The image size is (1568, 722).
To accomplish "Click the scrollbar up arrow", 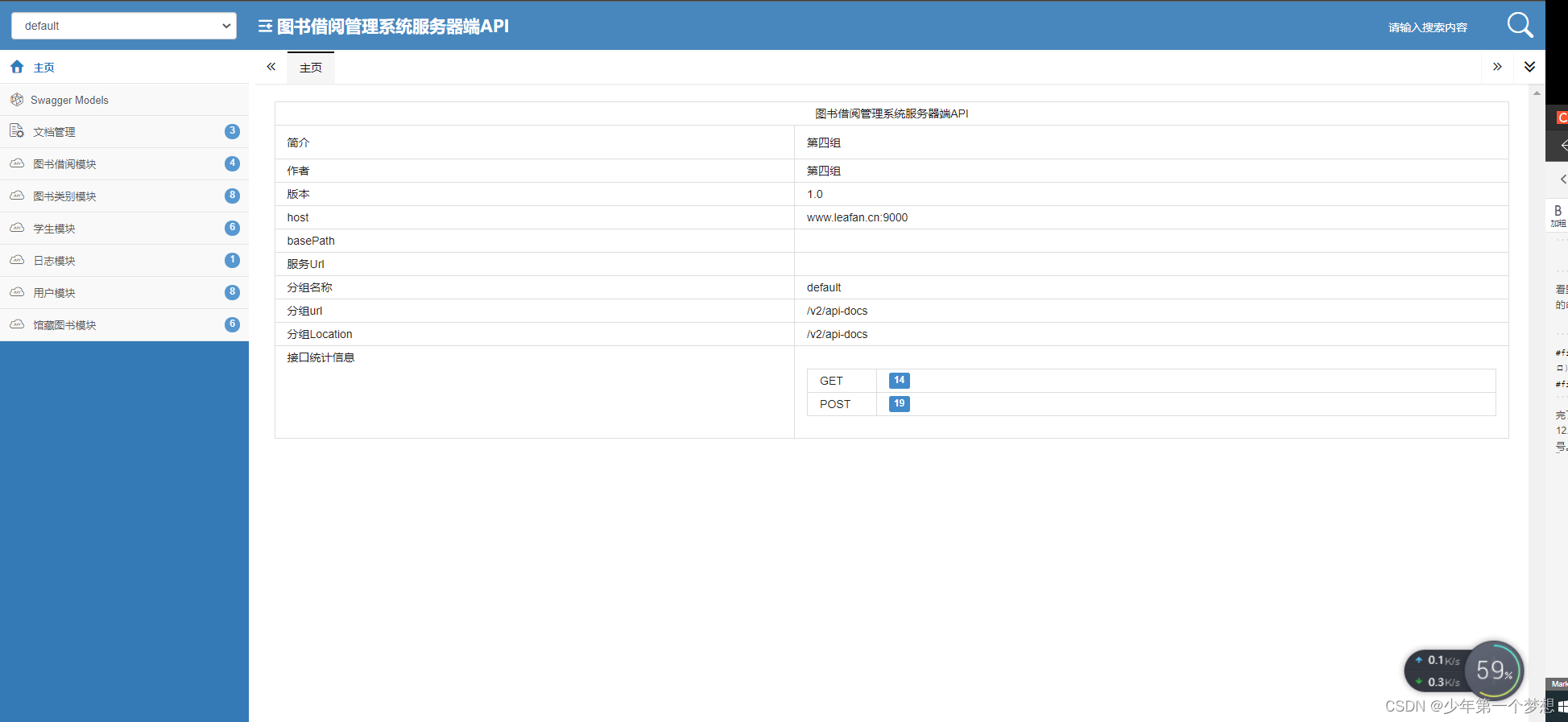I will (1537, 93).
